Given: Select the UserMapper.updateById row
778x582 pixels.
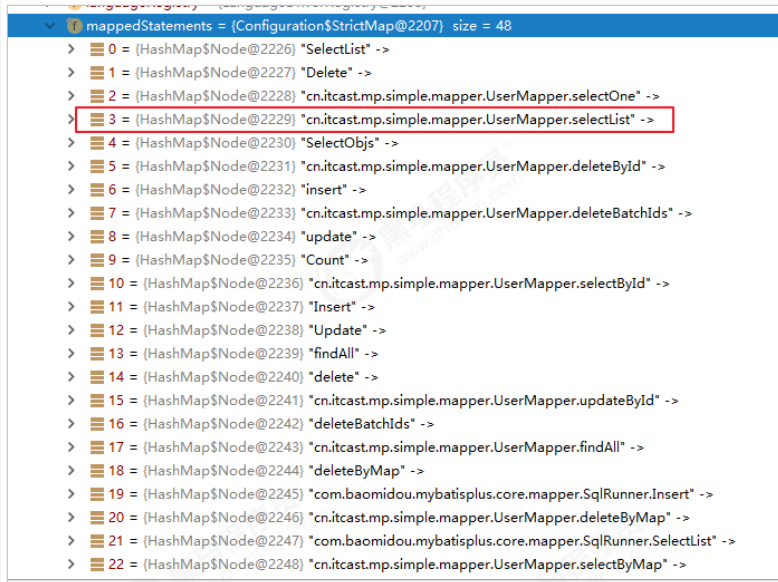Looking at the screenshot, I should [392, 400].
